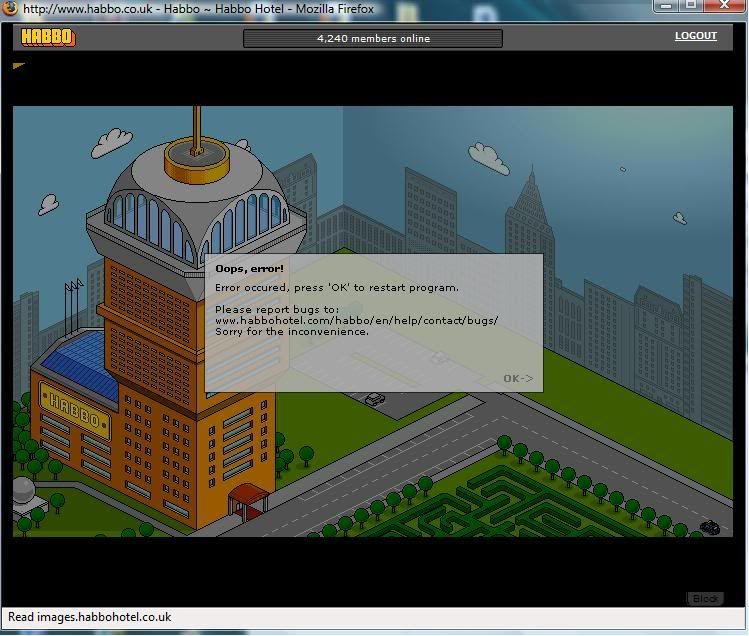Click the red hotel entrance canopy
The height and width of the screenshot is (636, 749).
pyautogui.click(x=245, y=496)
